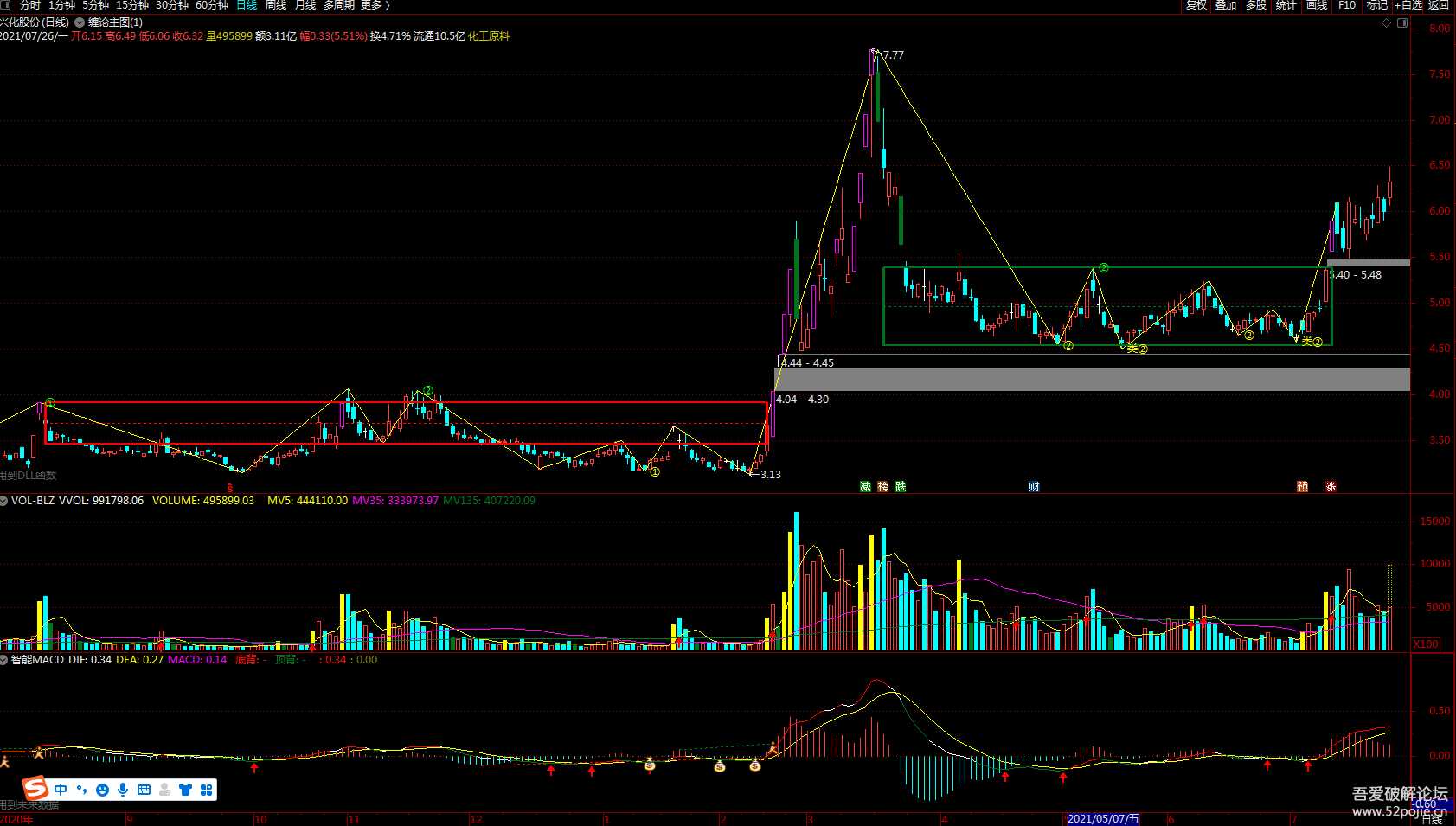This screenshot has height=826, width=1456.
Task: Open the Sogou soft keyboard
Action: 144,790
